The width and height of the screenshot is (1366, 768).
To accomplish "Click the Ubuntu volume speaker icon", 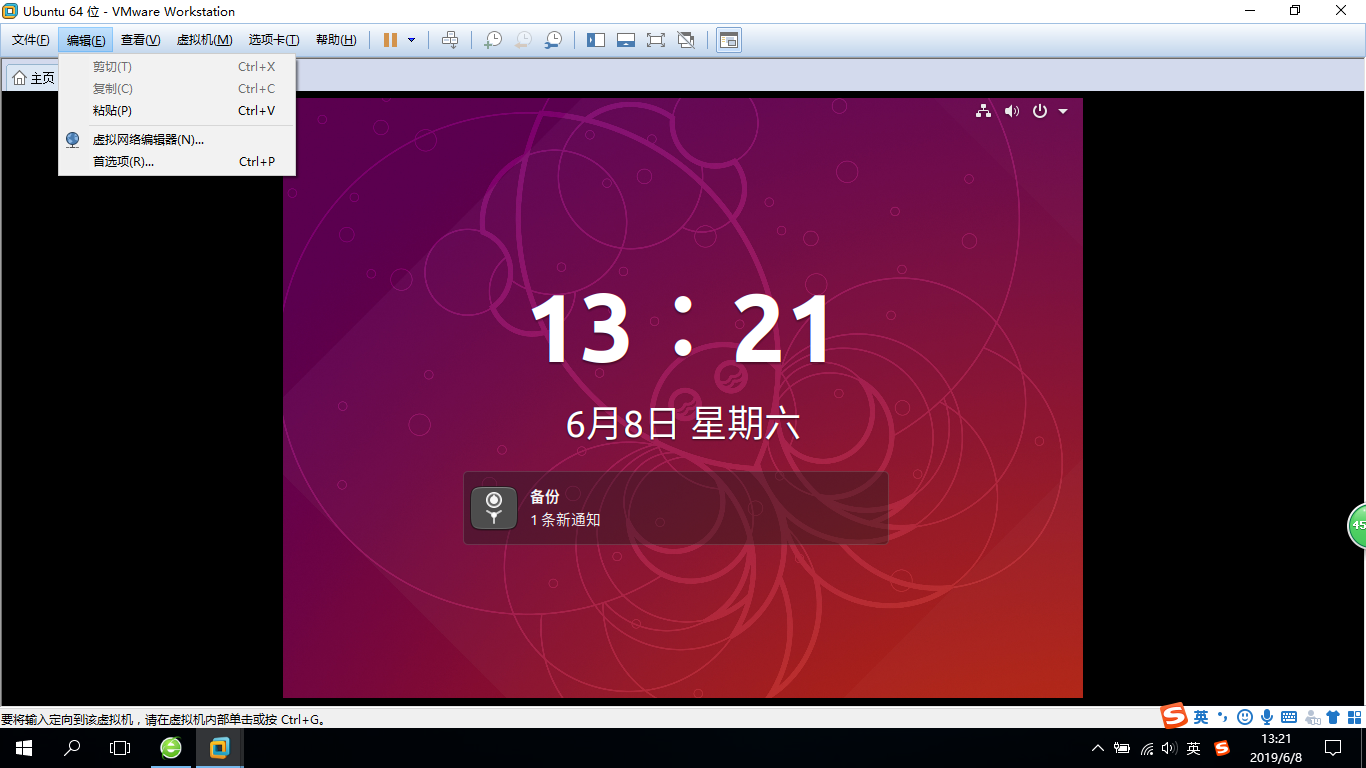I will pos(1012,111).
